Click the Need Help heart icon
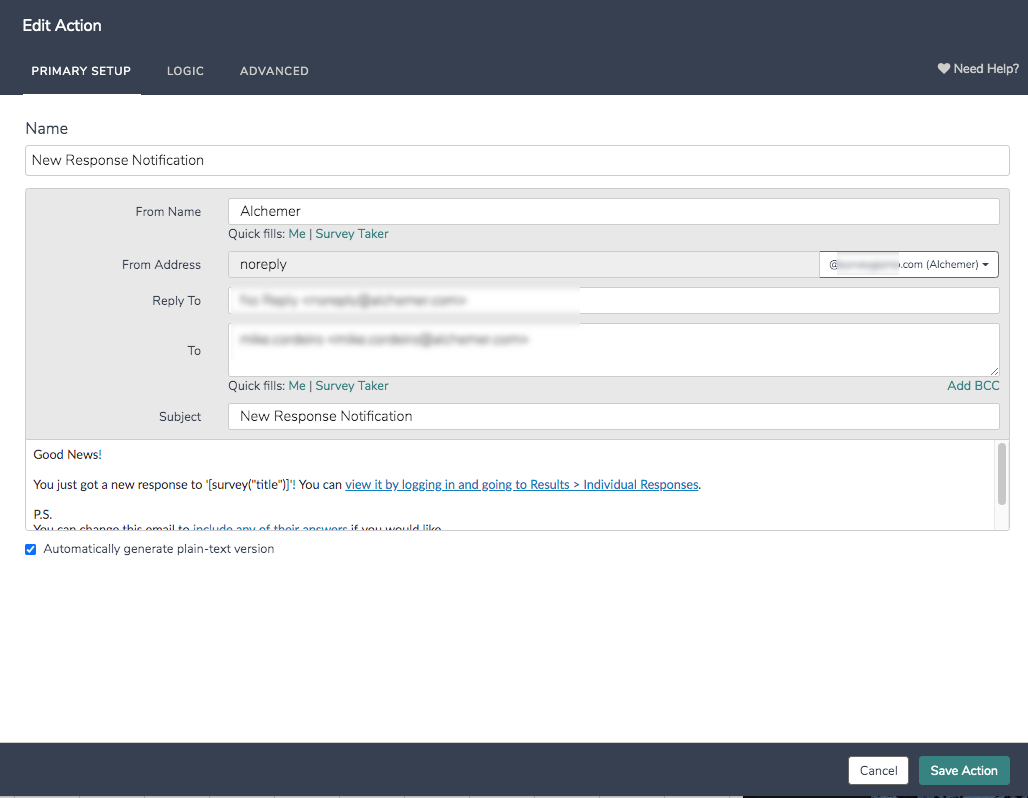 943,68
